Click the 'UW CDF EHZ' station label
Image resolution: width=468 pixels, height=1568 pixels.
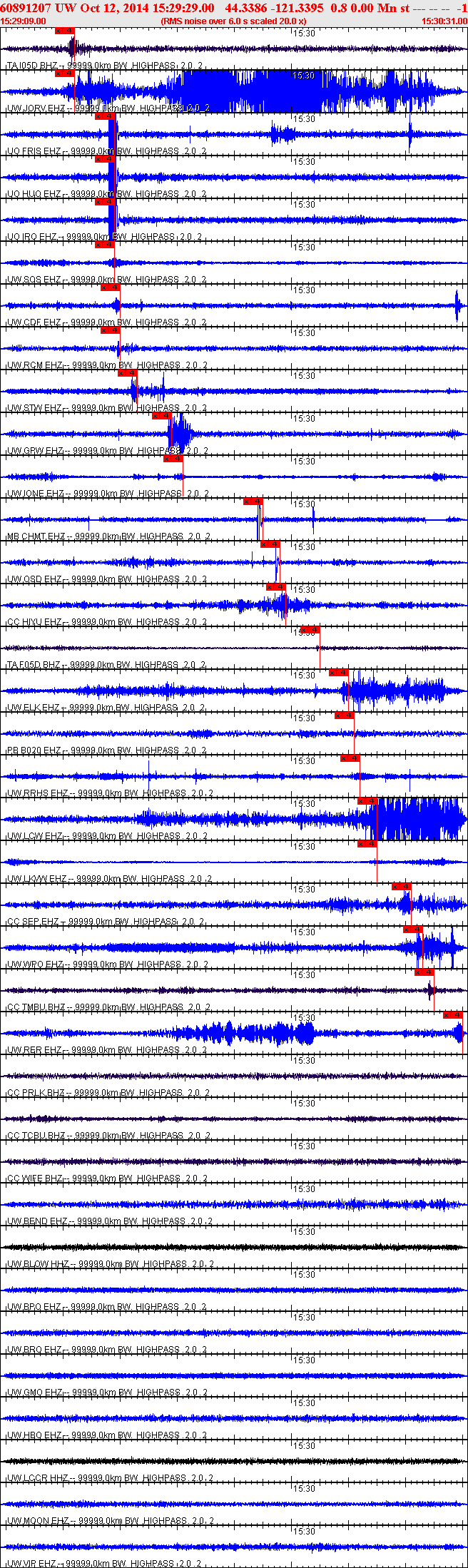(x=34, y=322)
